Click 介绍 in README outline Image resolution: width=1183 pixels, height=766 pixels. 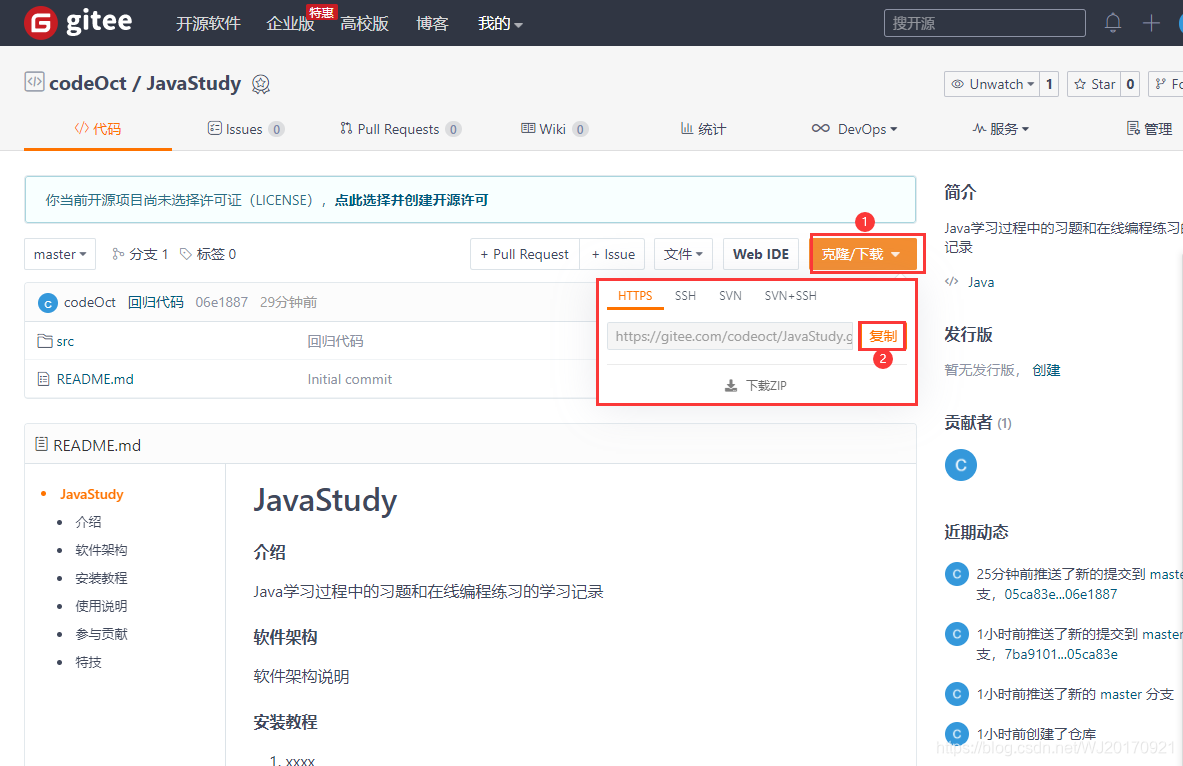(x=88, y=521)
